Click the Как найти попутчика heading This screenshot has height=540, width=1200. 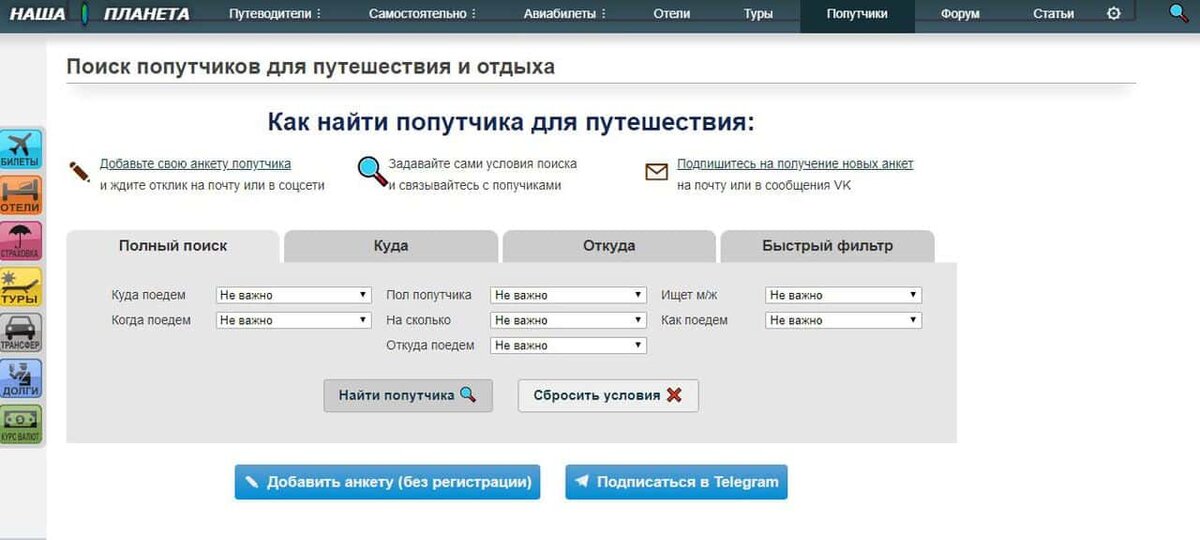coord(511,122)
